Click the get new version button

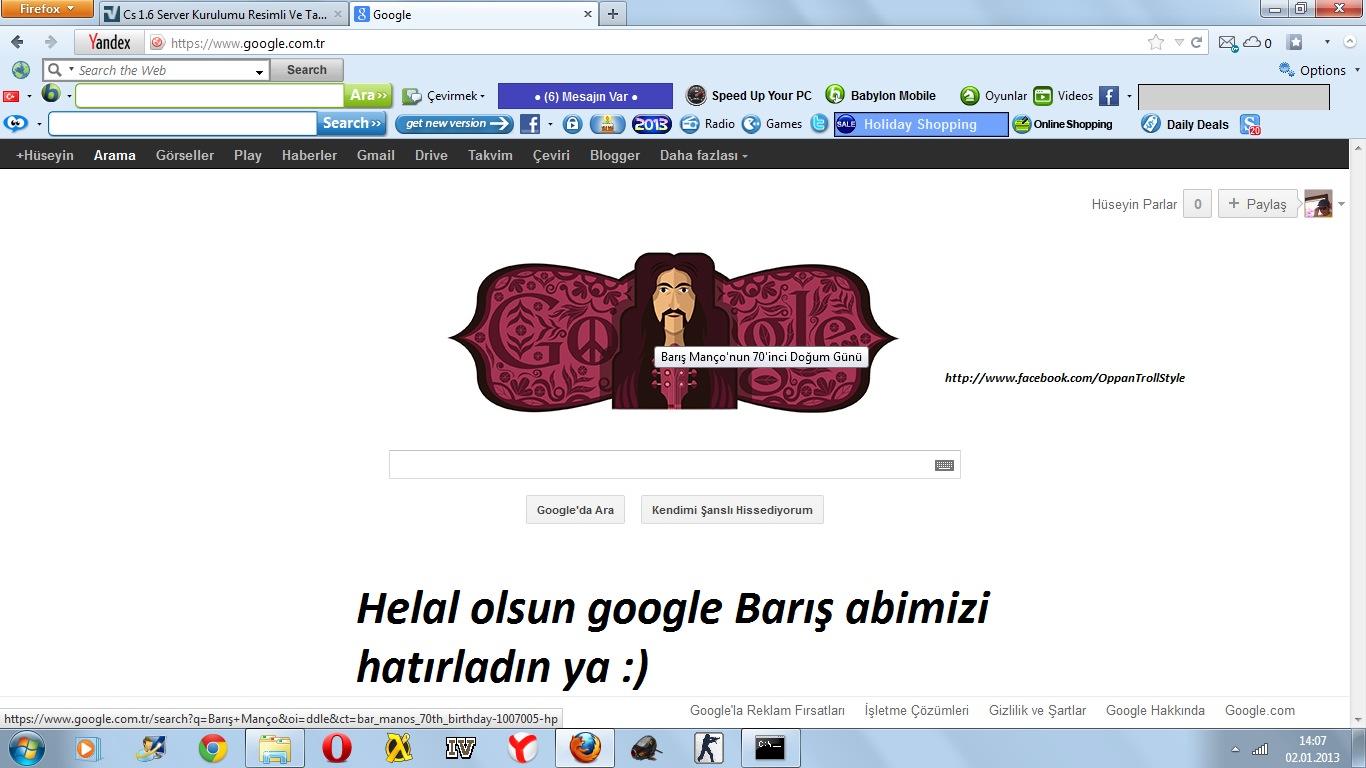pos(454,124)
